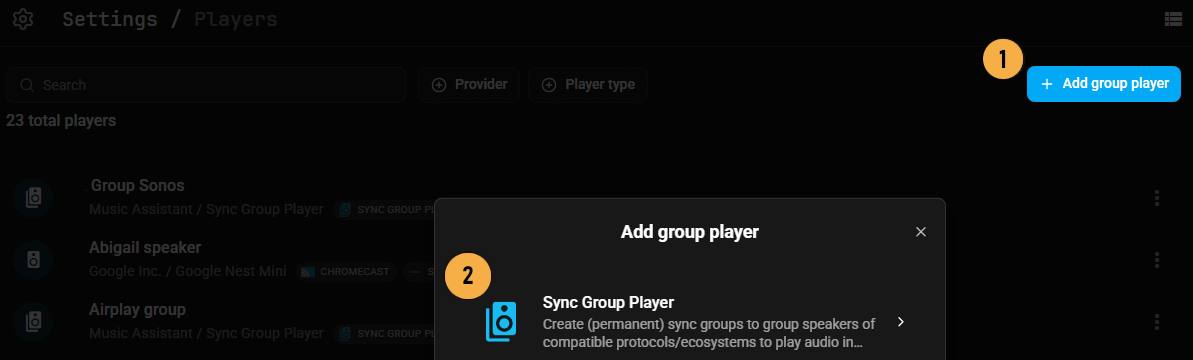Screen dimensions: 1193x360
Task: Click Google Inc. / Google Nest Mini text
Action: 188,272
